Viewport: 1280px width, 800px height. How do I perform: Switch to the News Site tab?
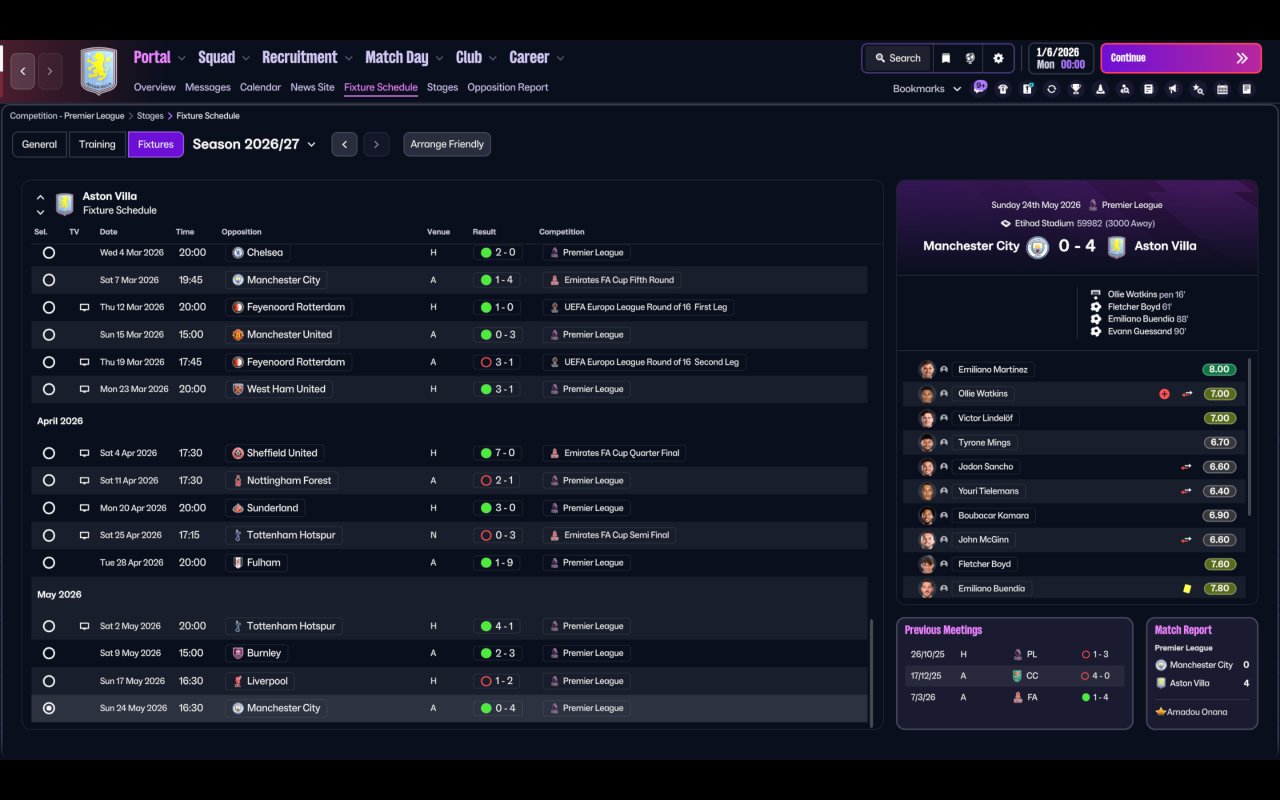point(312,87)
